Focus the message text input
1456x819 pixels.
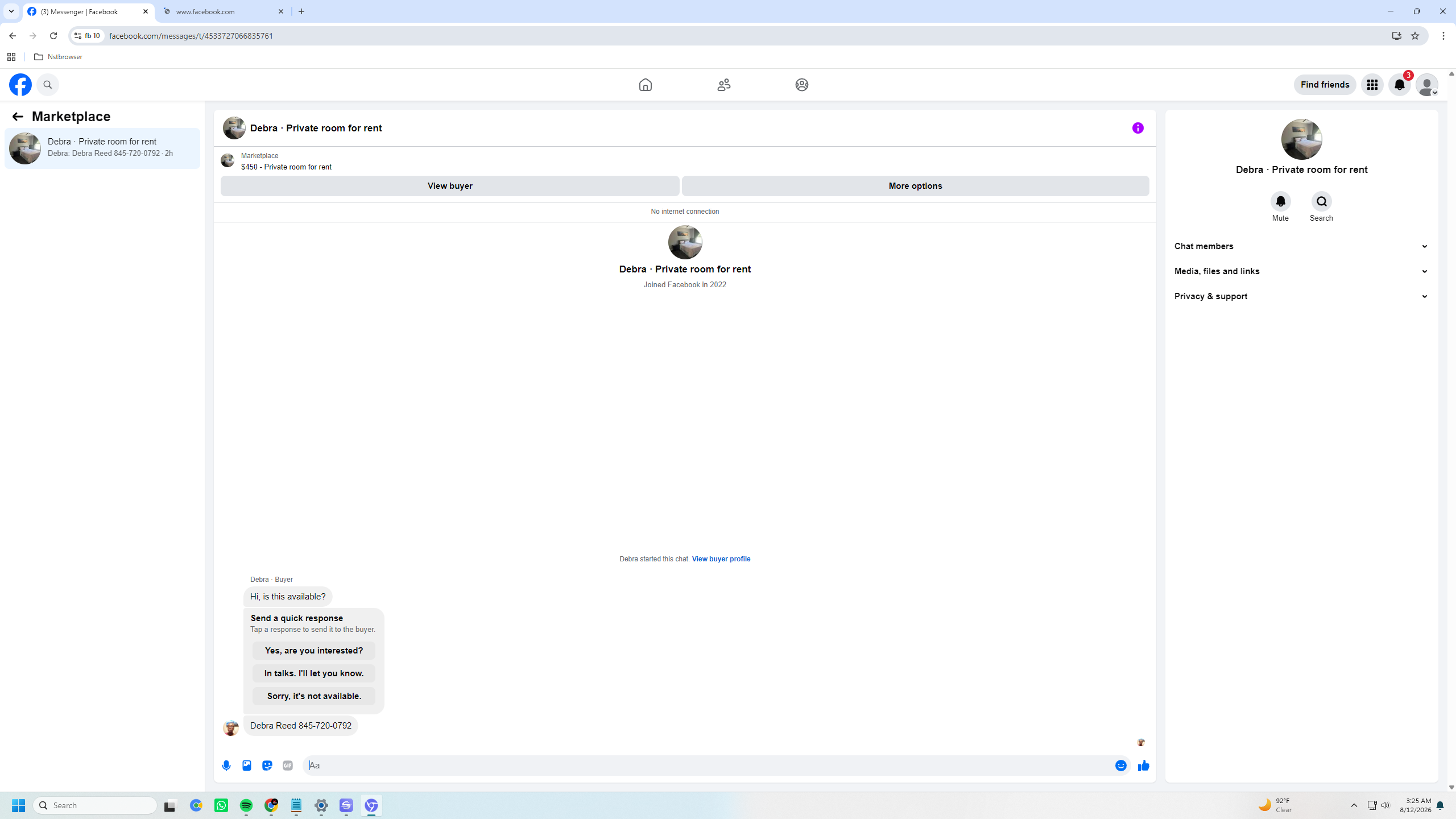coord(708,766)
